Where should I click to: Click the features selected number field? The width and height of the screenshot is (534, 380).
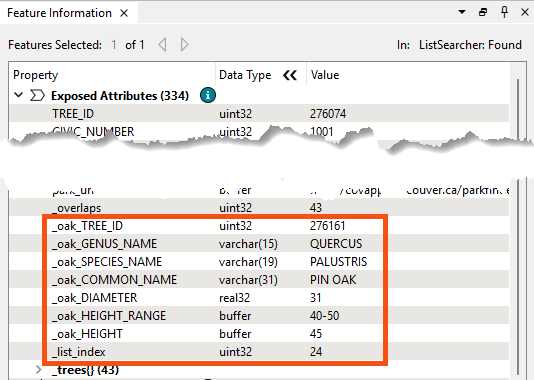coord(114,45)
